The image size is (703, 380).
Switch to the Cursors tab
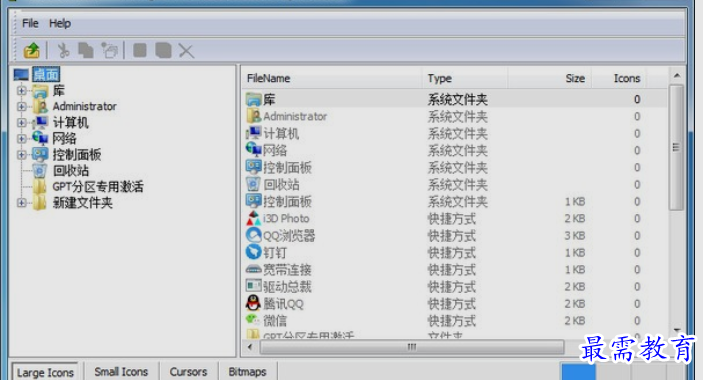point(188,371)
